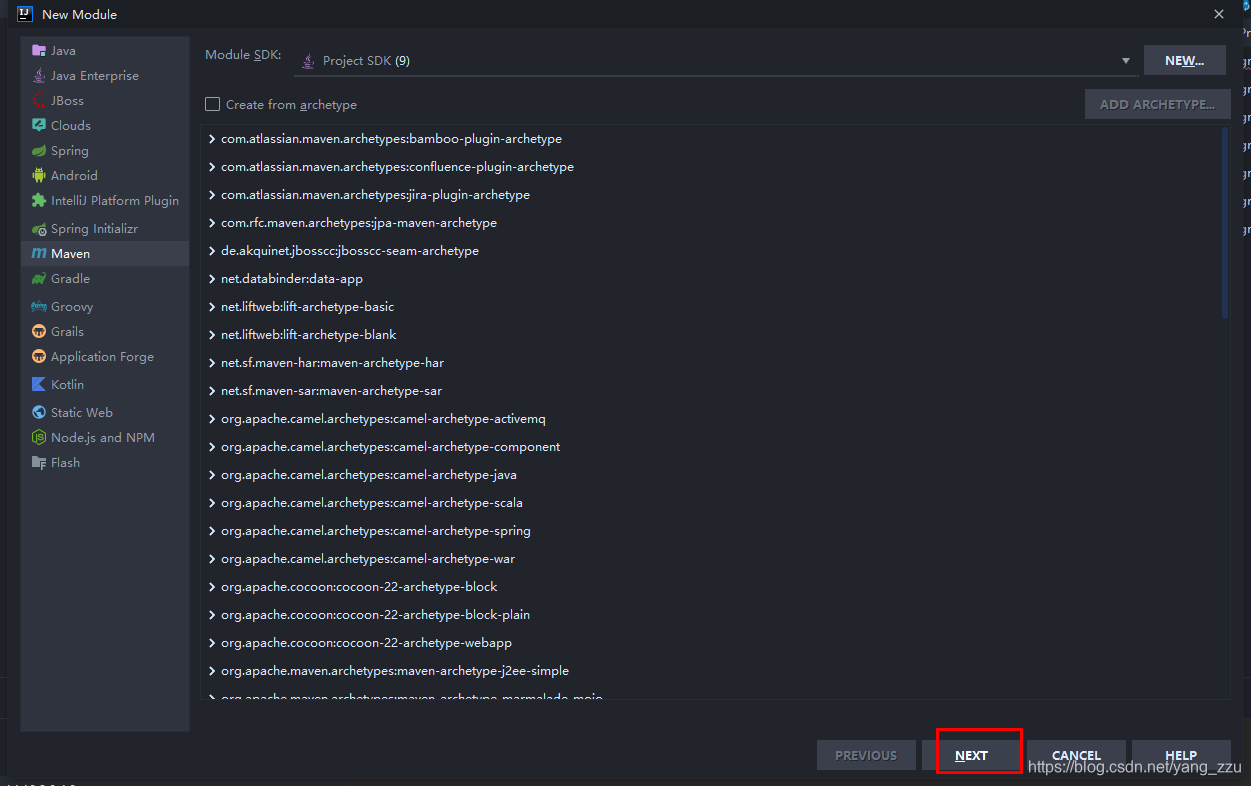Select cocoon-22-archetype-webapp row
Image resolution: width=1251 pixels, height=786 pixels.
pyautogui.click(x=714, y=643)
